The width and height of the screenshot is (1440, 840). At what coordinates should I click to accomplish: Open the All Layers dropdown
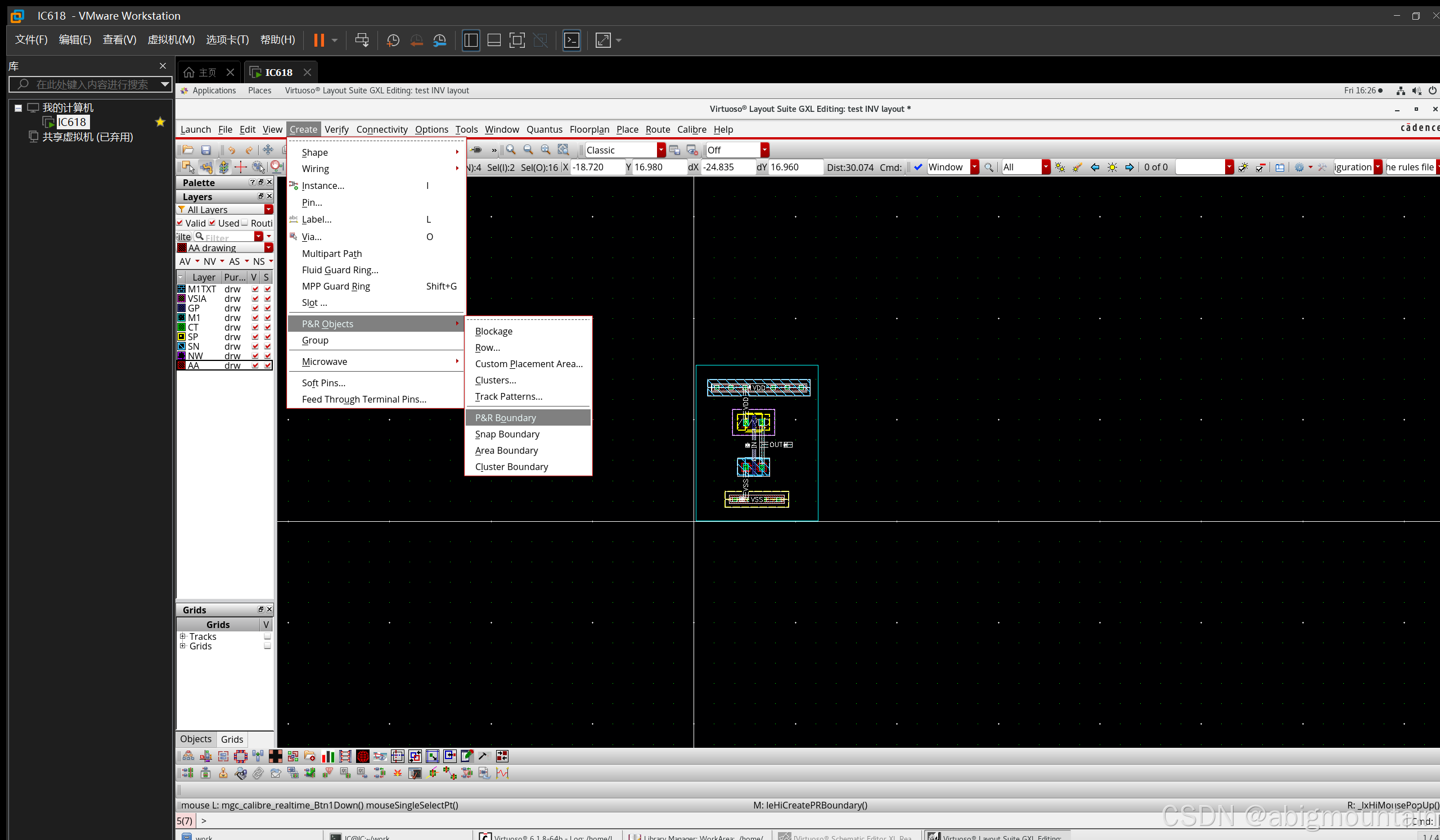pyautogui.click(x=268, y=210)
